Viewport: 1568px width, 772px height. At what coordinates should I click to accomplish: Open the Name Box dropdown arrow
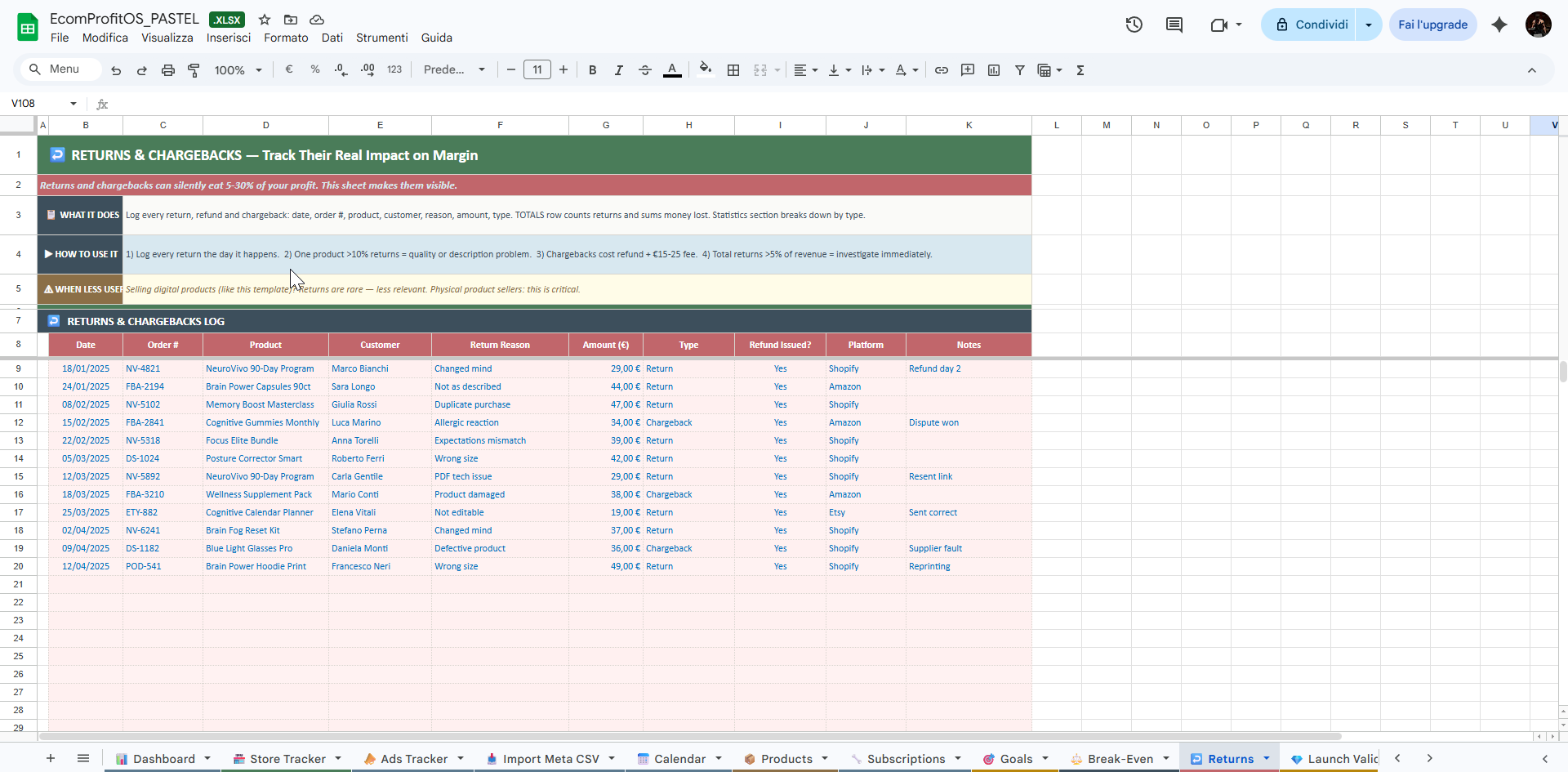pos(73,104)
